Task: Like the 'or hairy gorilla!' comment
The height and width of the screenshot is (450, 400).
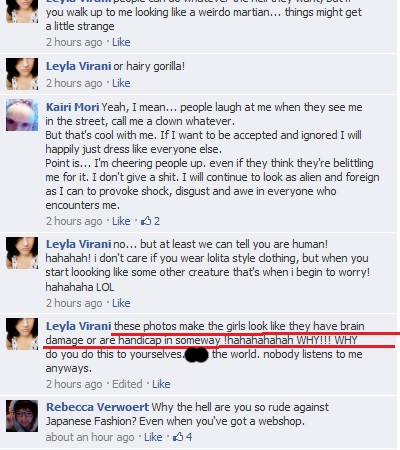Action: coord(121,83)
